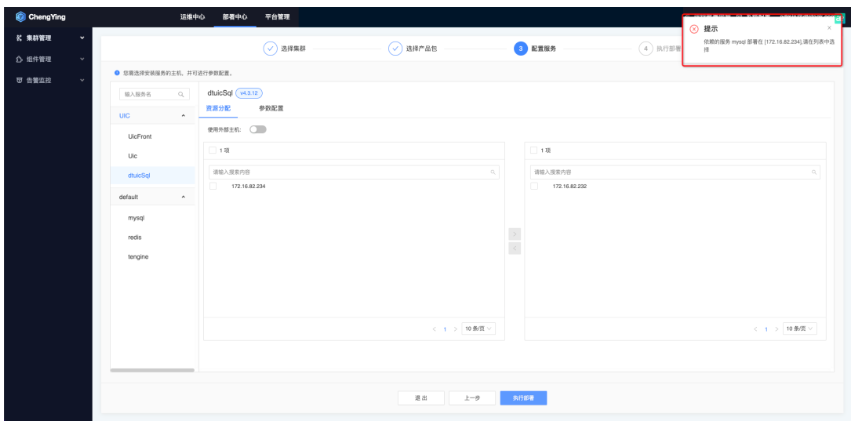Click the left panel search magnifier icon
The height and width of the screenshot is (430, 868).
(x=493, y=172)
